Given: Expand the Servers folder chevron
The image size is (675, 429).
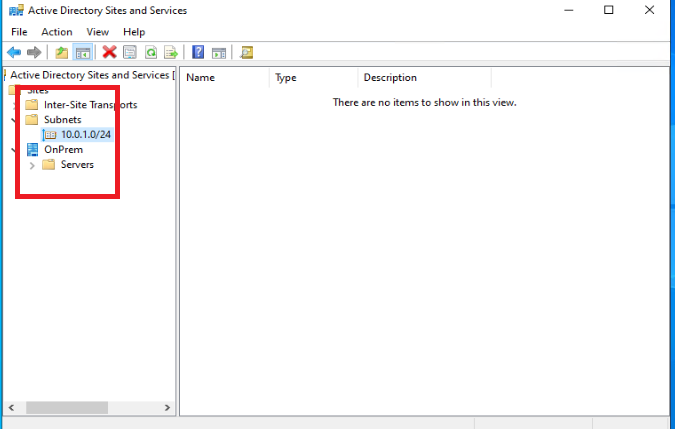Looking at the screenshot, I should point(32,165).
